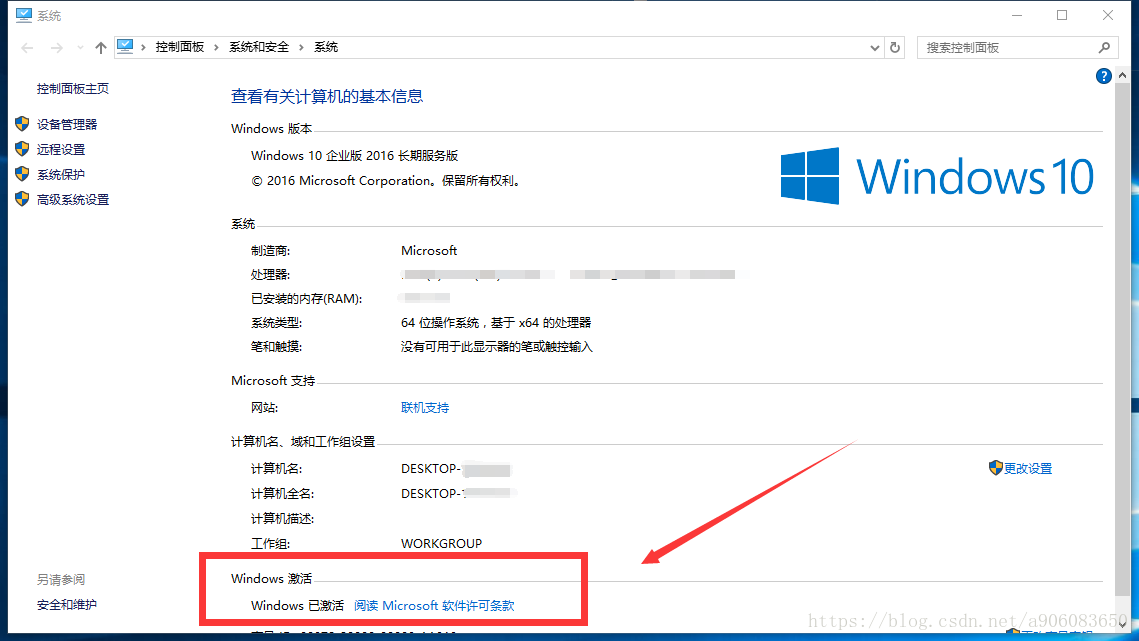Open 高级系统设置 from the sidebar
The height and width of the screenshot is (641, 1139).
tap(73, 200)
